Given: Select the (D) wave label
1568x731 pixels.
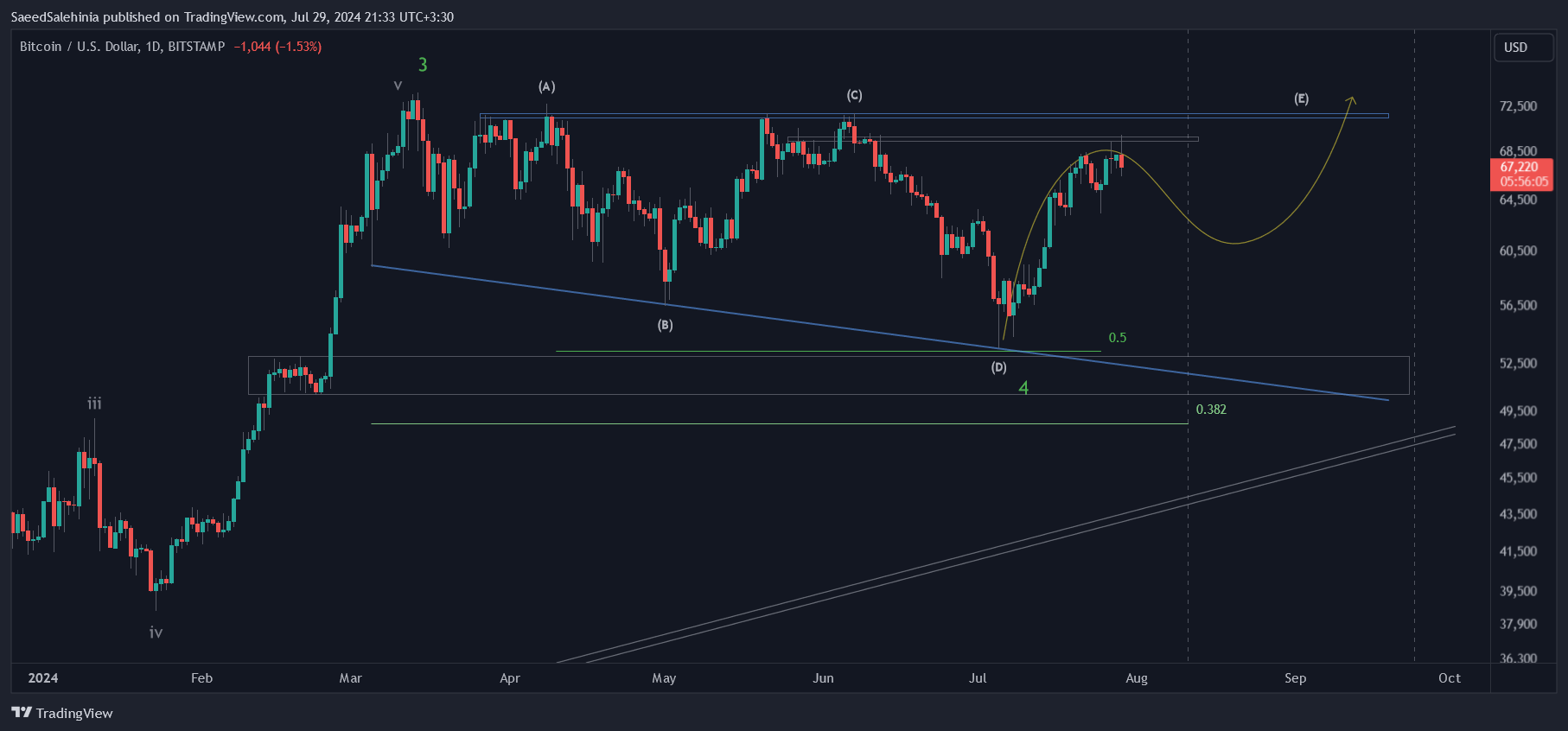Looking at the screenshot, I should click(998, 367).
